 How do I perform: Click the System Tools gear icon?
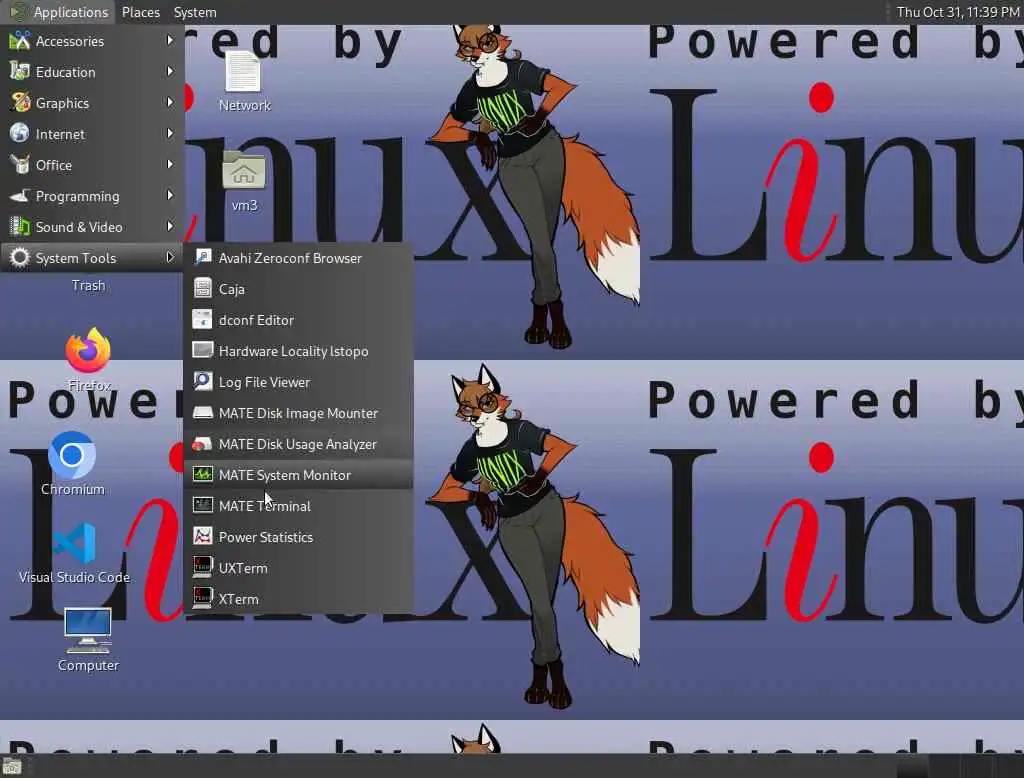(x=20, y=257)
